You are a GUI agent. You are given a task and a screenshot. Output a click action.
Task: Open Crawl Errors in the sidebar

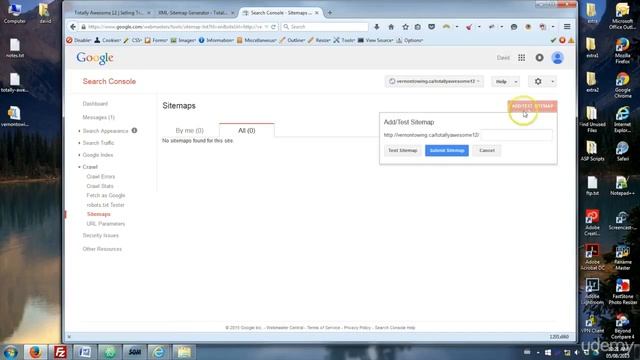100,177
